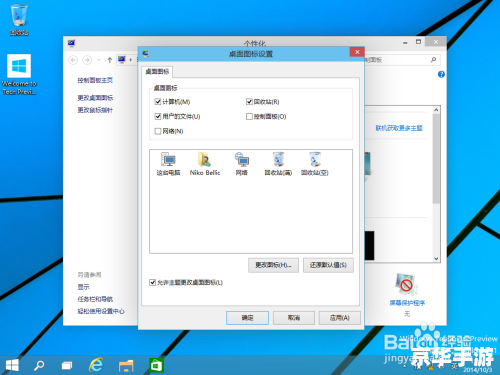Close the Desktop Icon Settings dialog
Viewport: 500px width, 375px height.
[x=357, y=52]
